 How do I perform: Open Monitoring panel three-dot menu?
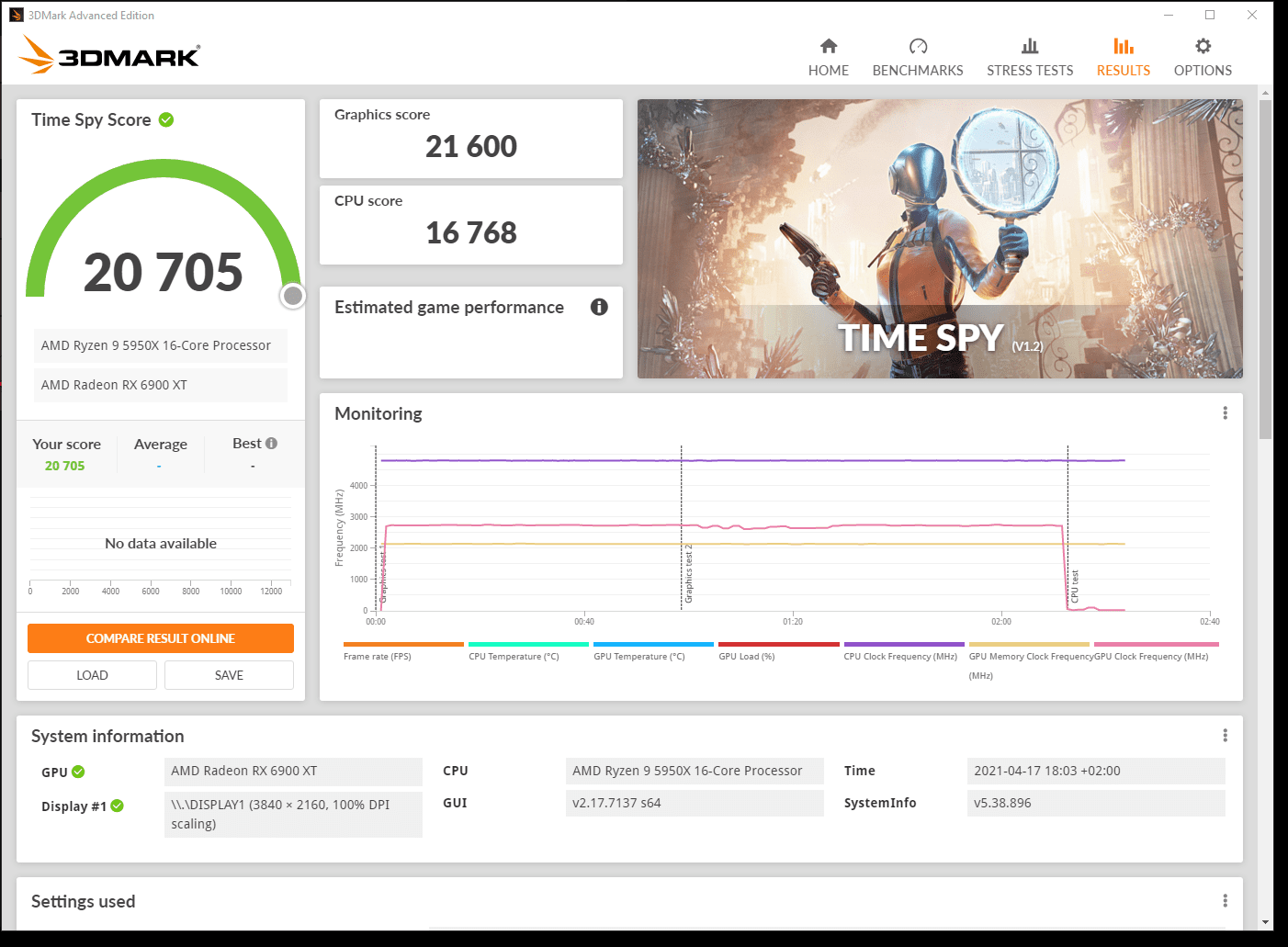coord(1225,413)
